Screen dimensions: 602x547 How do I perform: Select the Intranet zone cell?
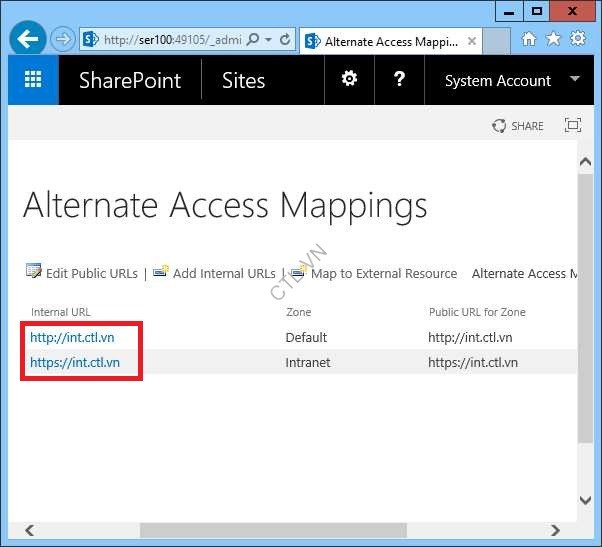pos(308,362)
